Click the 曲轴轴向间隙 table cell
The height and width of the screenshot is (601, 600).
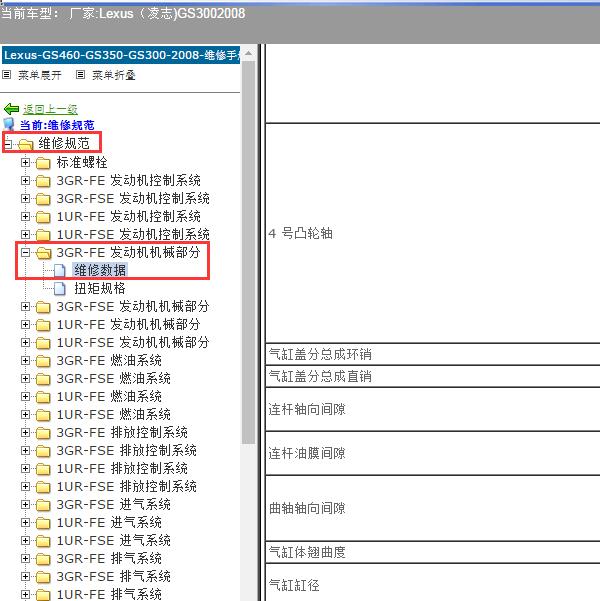pyautogui.click(x=432, y=508)
